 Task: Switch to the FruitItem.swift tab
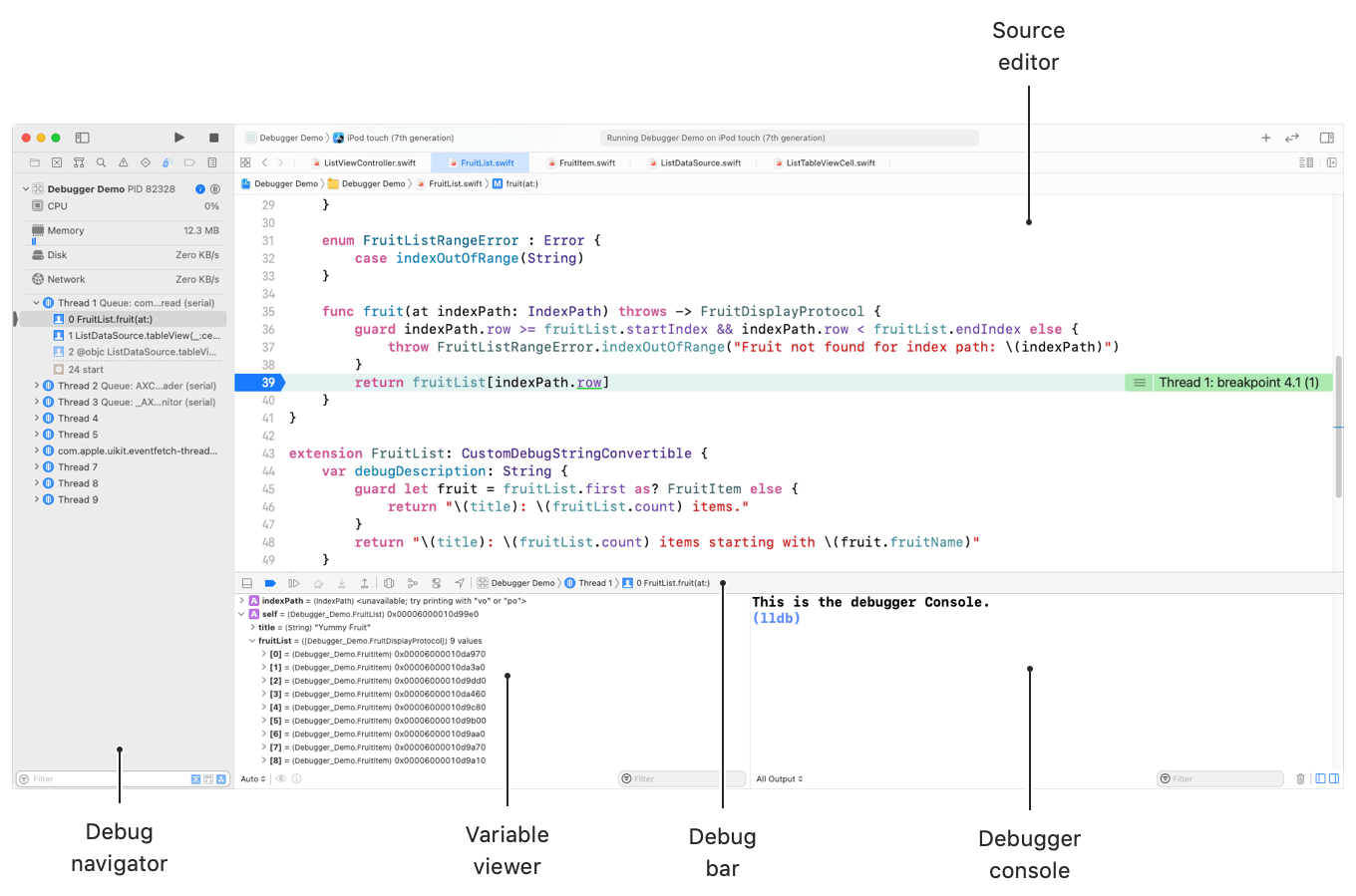point(584,161)
